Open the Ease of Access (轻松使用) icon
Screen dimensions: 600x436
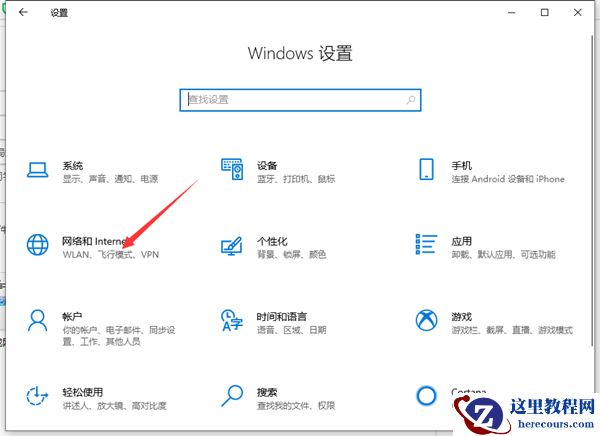pos(37,396)
